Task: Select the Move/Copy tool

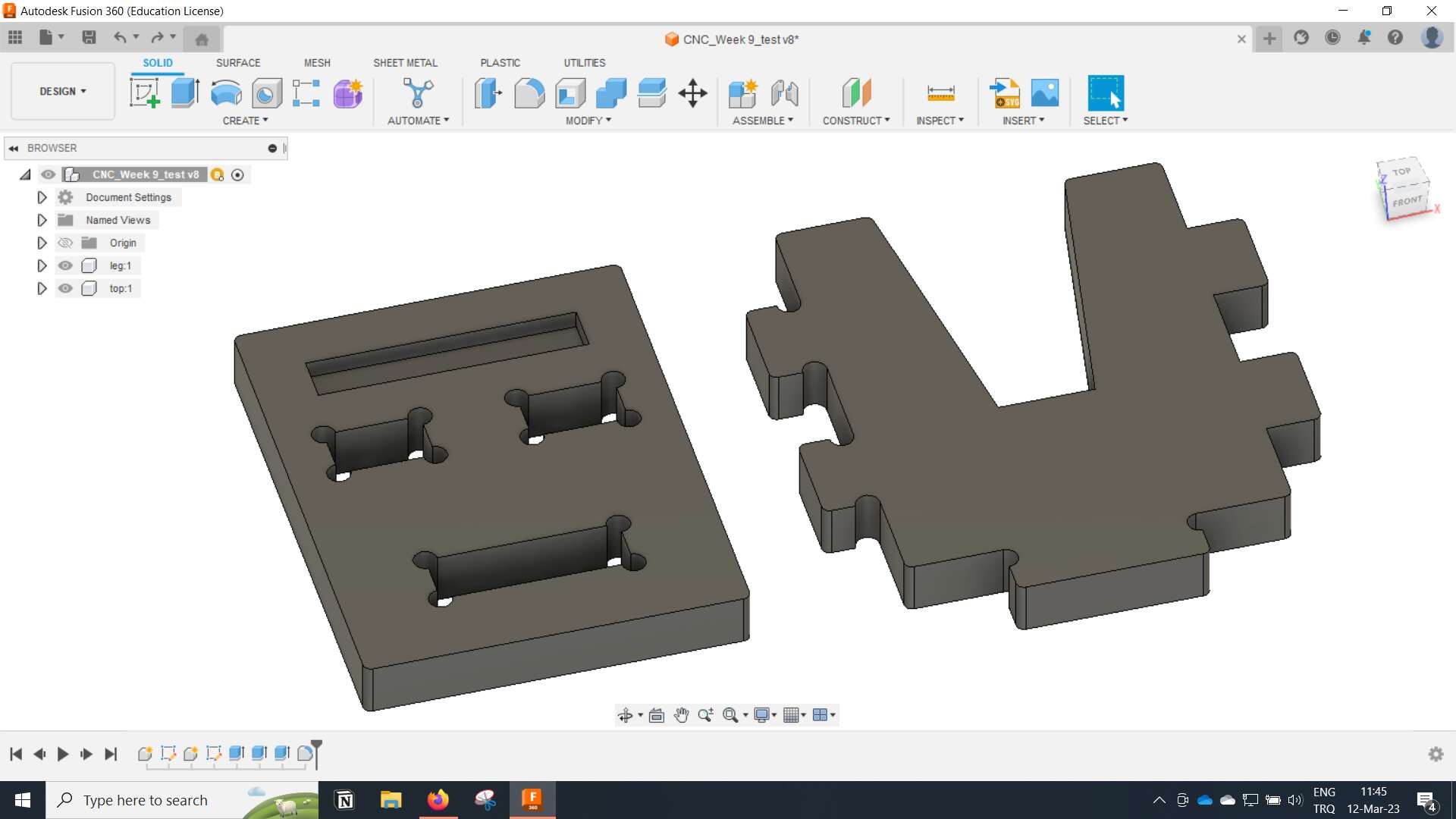Action: tap(693, 93)
